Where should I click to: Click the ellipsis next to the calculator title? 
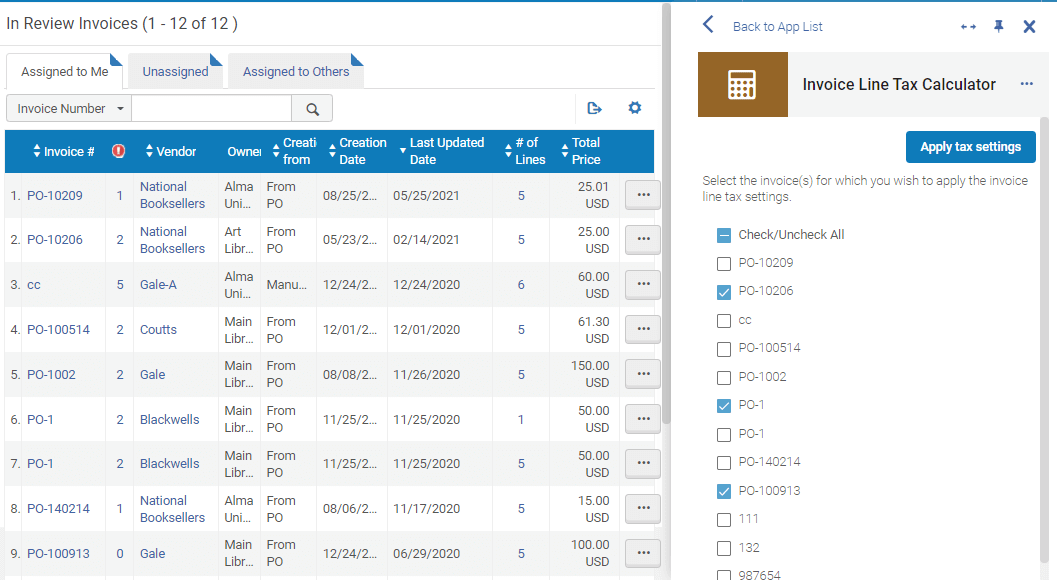pos(1026,84)
